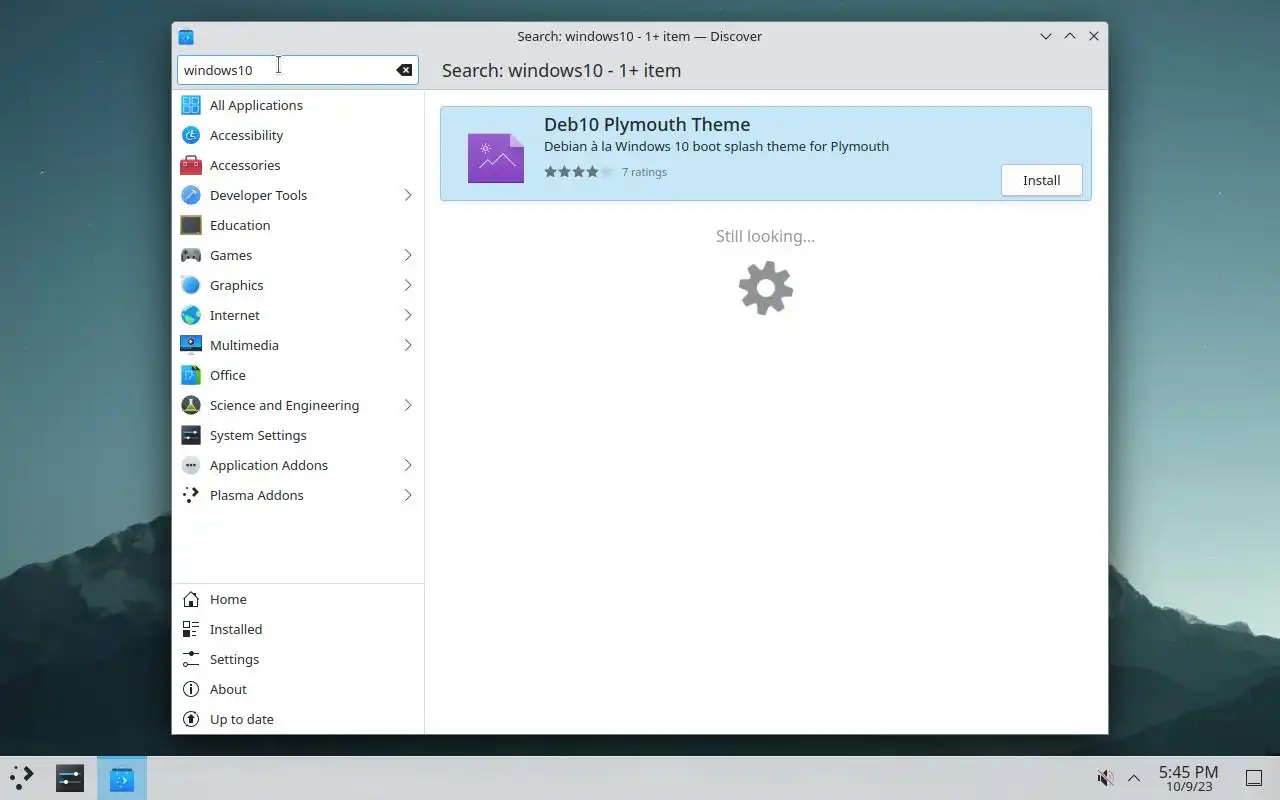Open the Accessories label
The image size is (1280, 800).
tap(245, 165)
